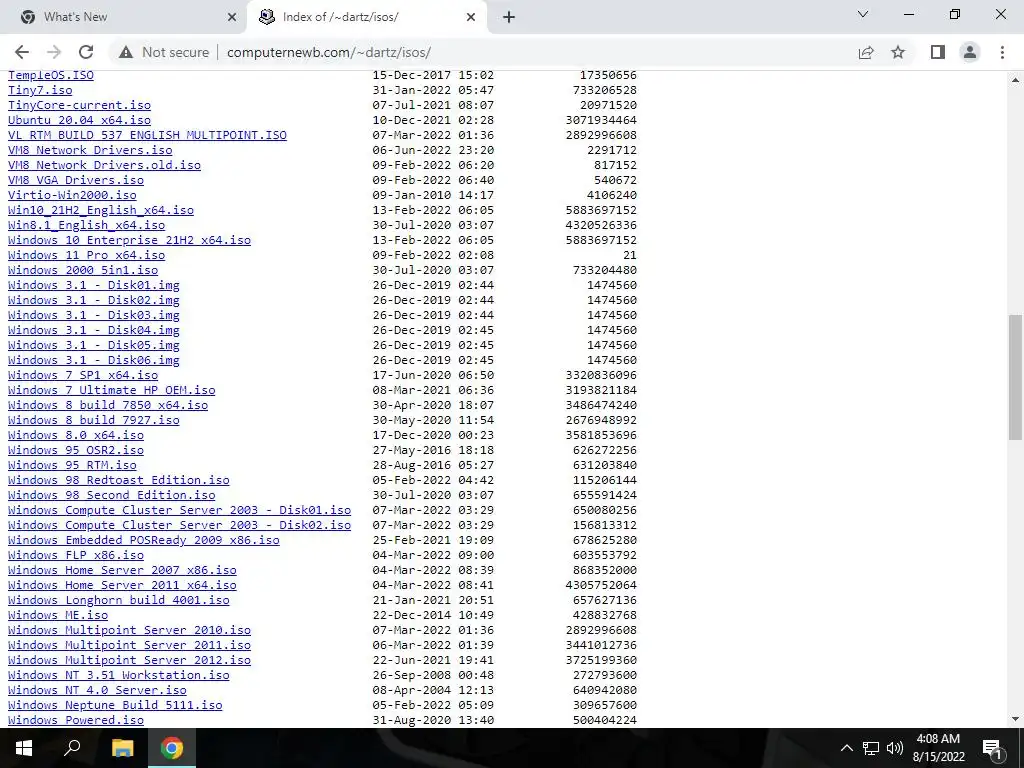1024x768 pixels.
Task: Open the Tiny7.iso link
Action: 40,90
